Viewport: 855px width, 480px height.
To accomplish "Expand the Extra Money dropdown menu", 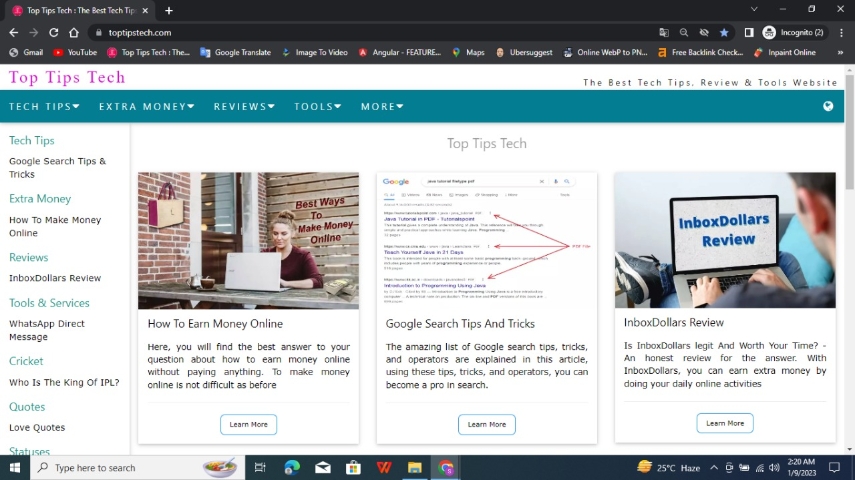I will click(146, 106).
